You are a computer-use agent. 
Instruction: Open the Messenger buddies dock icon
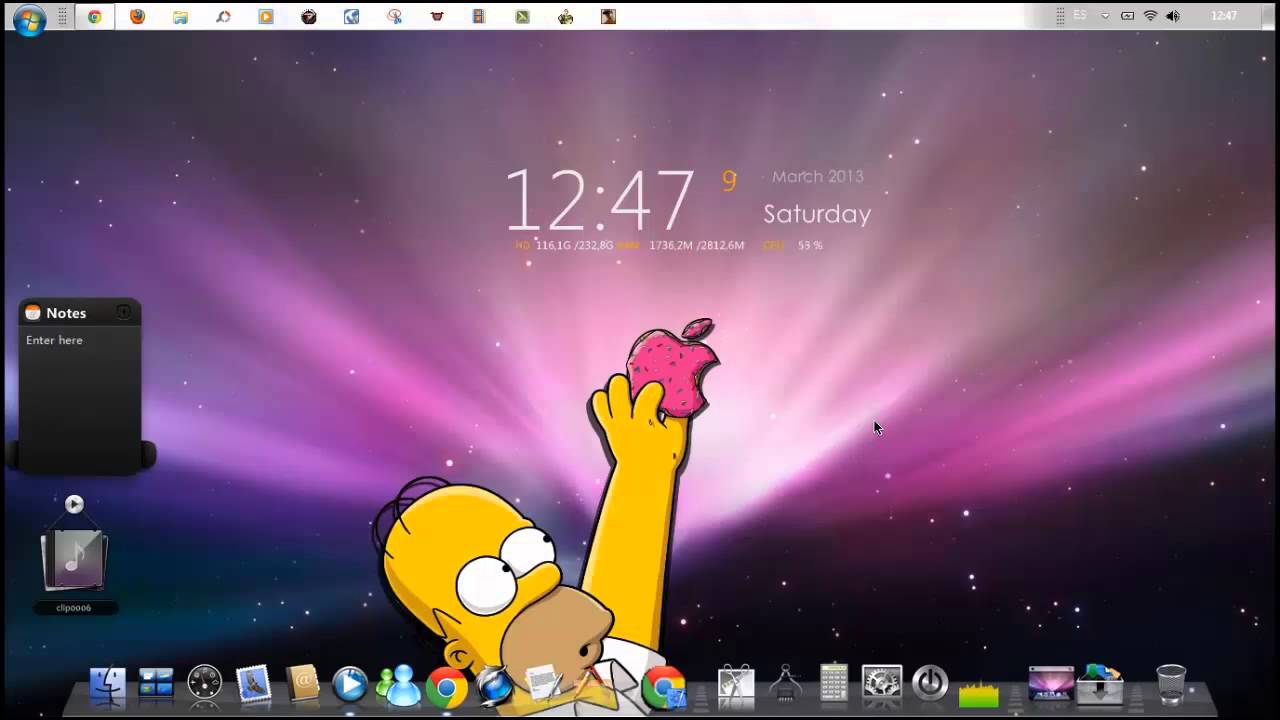(398, 685)
